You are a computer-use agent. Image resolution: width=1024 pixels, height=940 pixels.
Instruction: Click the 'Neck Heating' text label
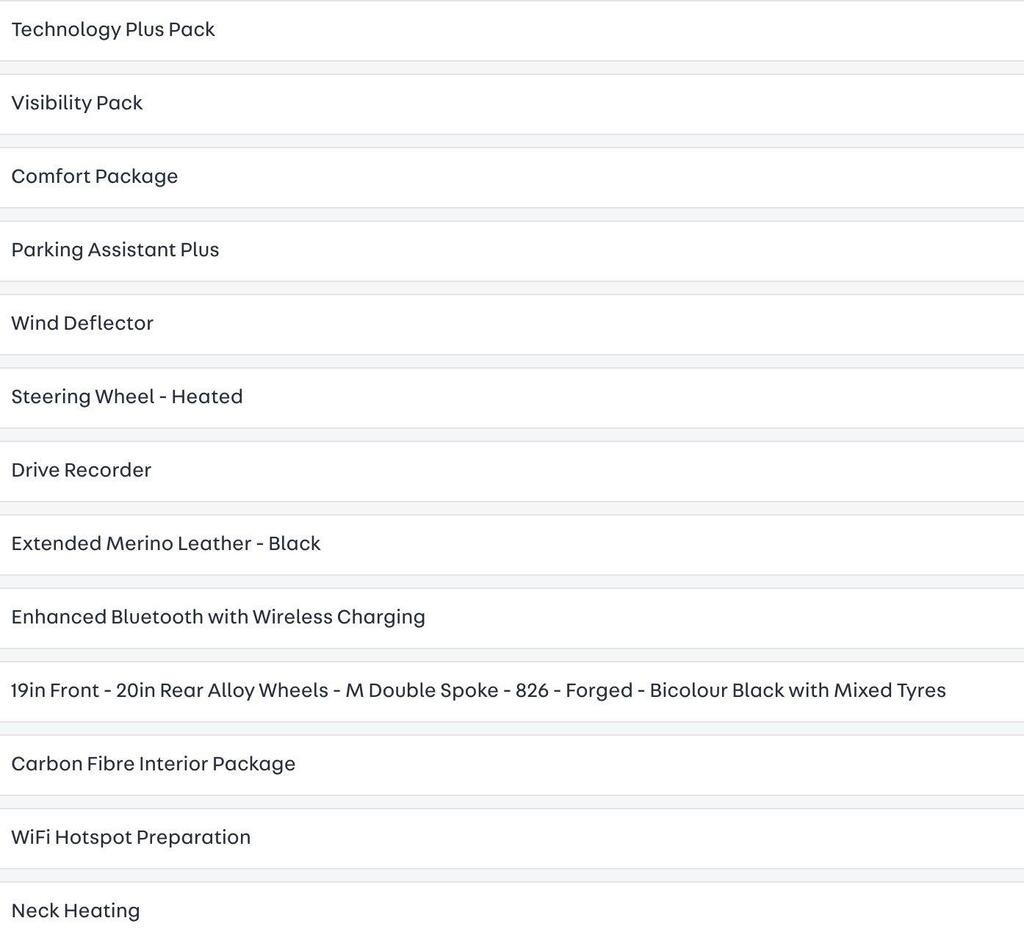76,911
